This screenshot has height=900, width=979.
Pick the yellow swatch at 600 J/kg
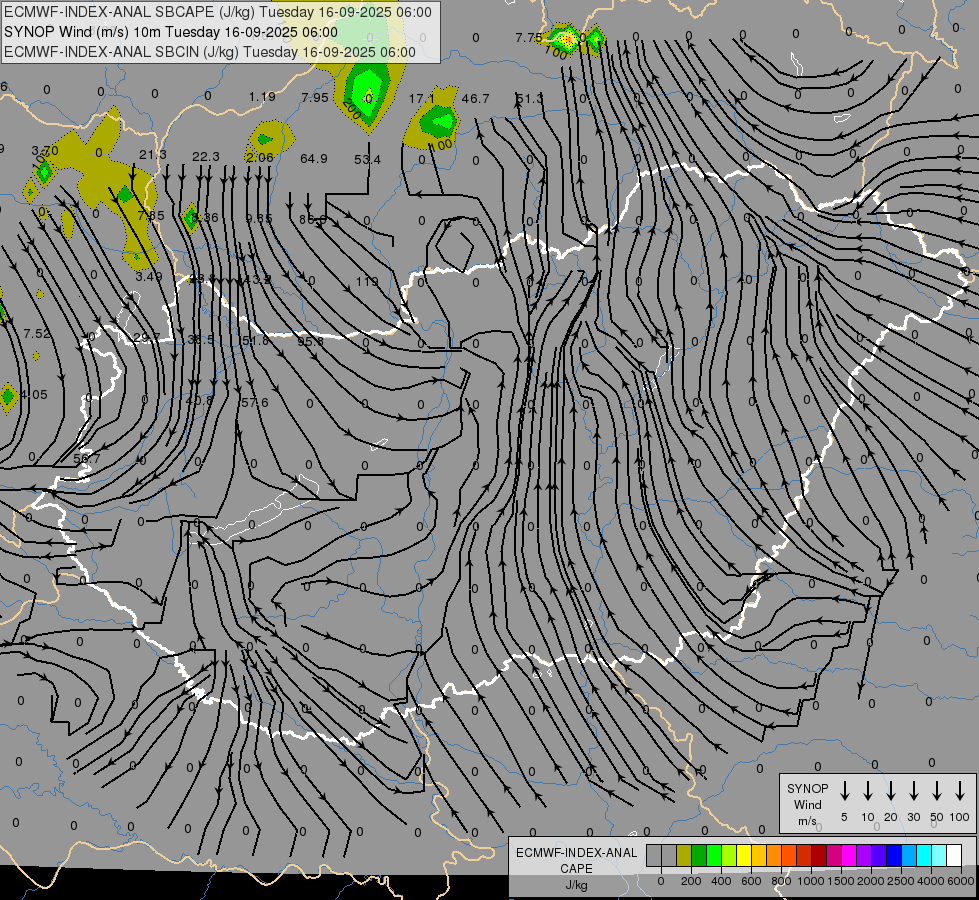pyautogui.click(x=744, y=856)
